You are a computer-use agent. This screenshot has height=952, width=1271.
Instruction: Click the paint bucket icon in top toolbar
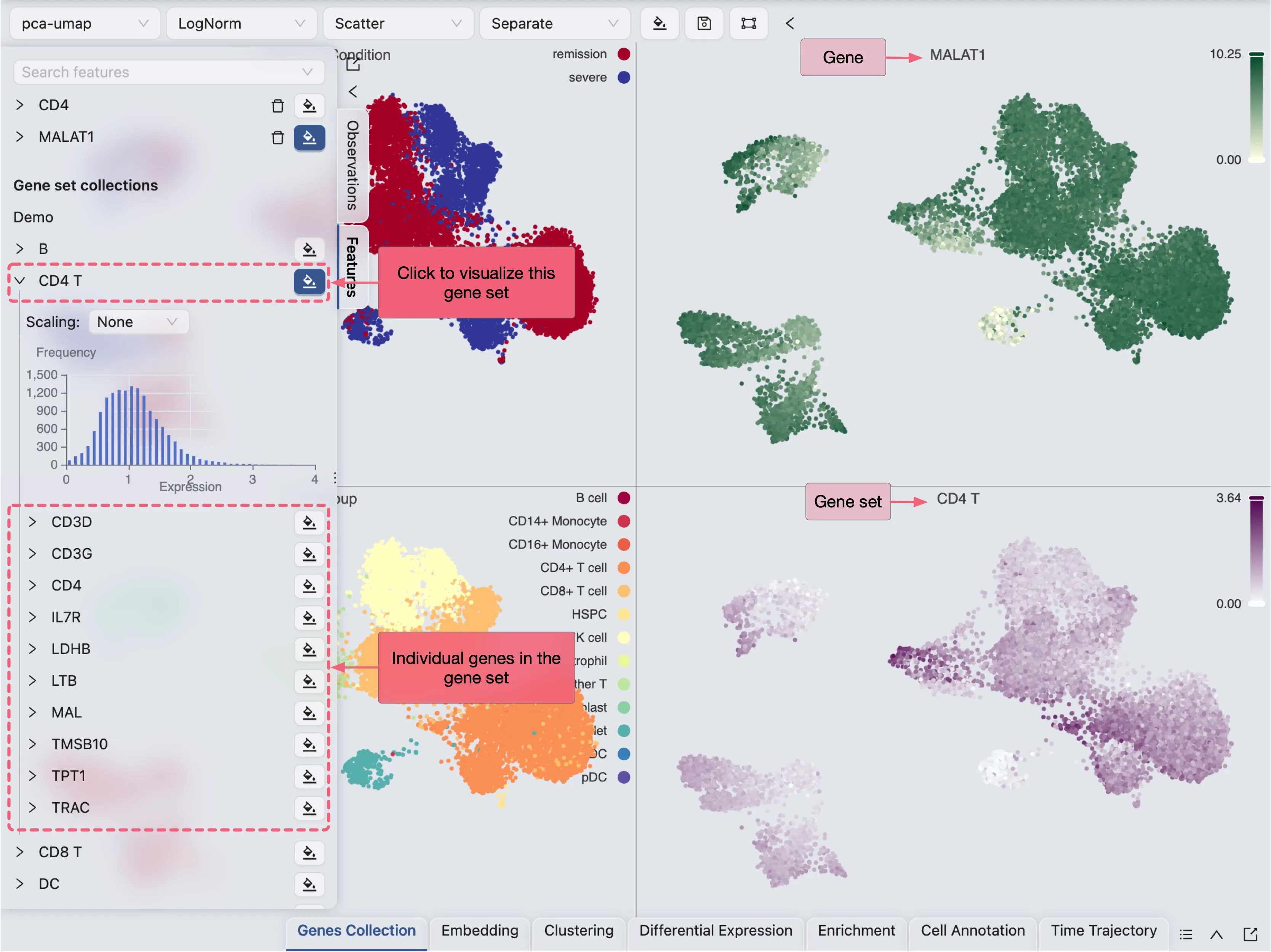point(660,24)
